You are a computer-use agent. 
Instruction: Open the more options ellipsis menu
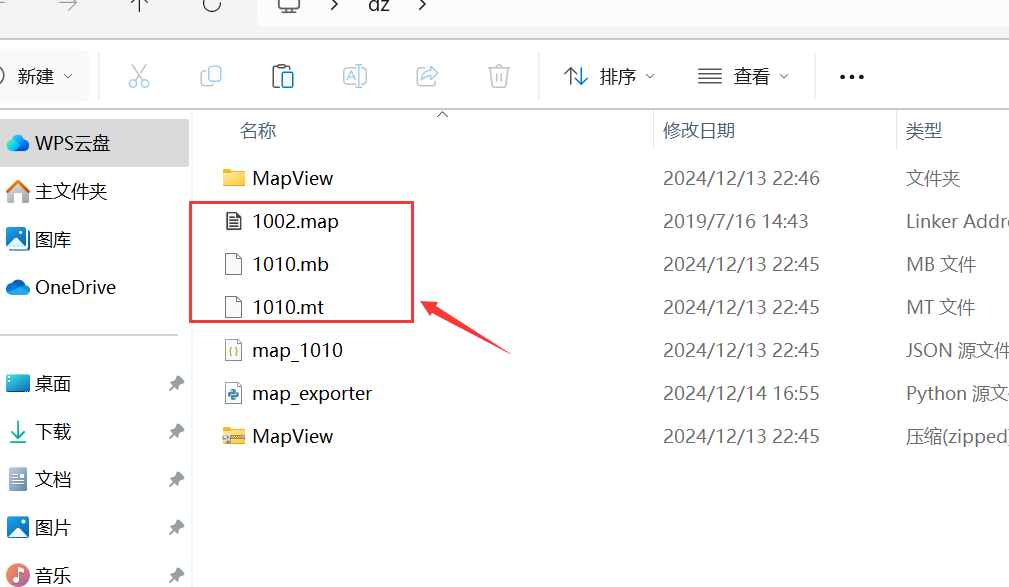pos(851,77)
